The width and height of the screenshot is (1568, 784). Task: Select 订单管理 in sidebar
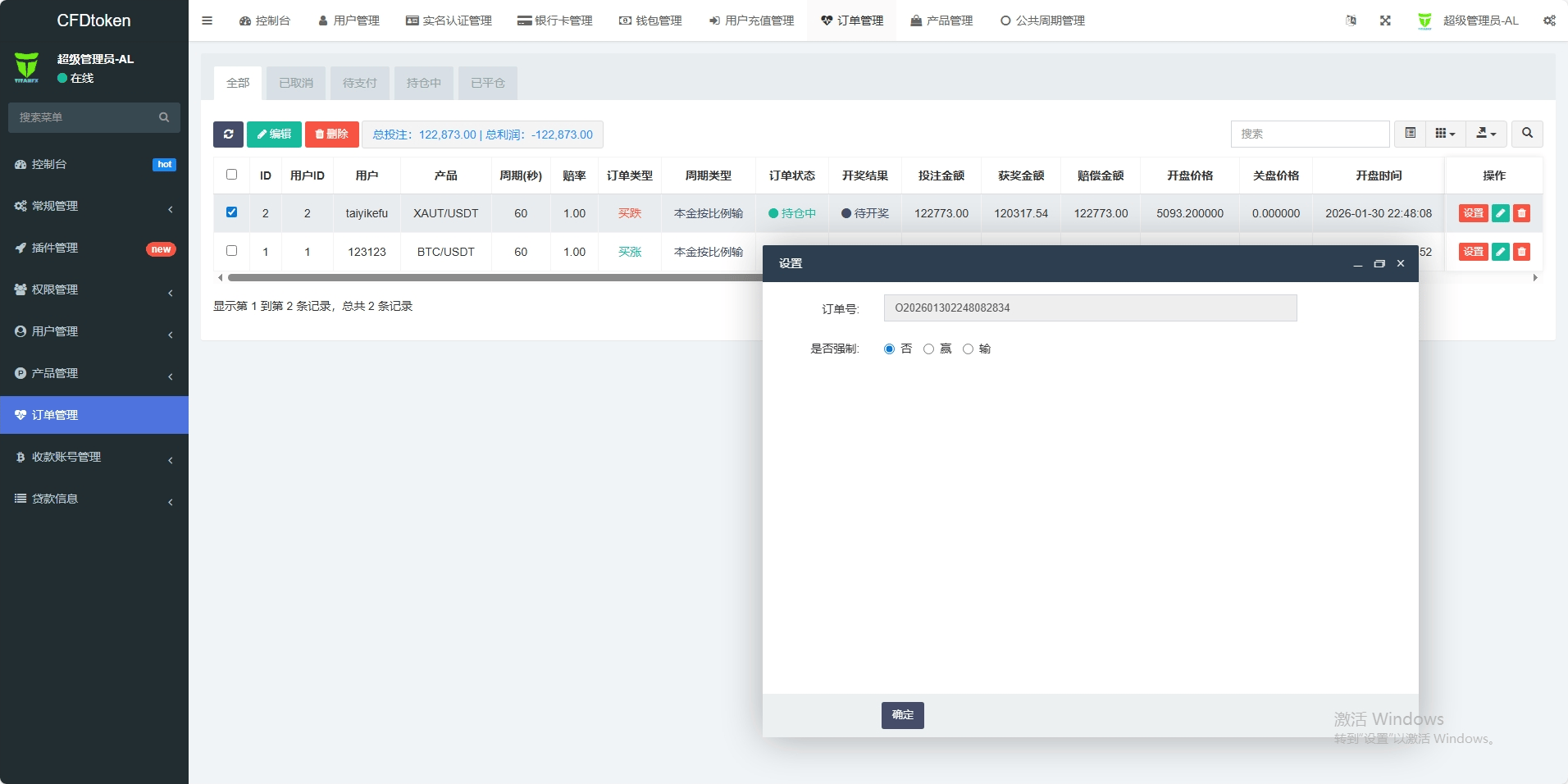94,415
